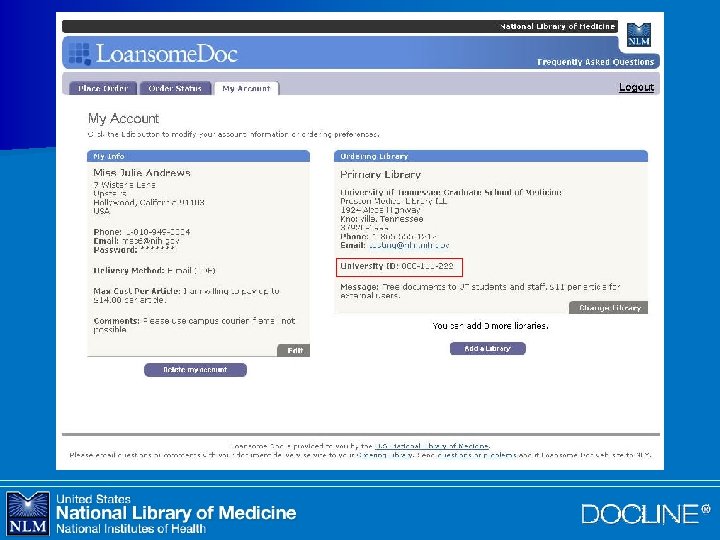
Task: Click the Hollywood, California address line
Action: tap(149, 202)
